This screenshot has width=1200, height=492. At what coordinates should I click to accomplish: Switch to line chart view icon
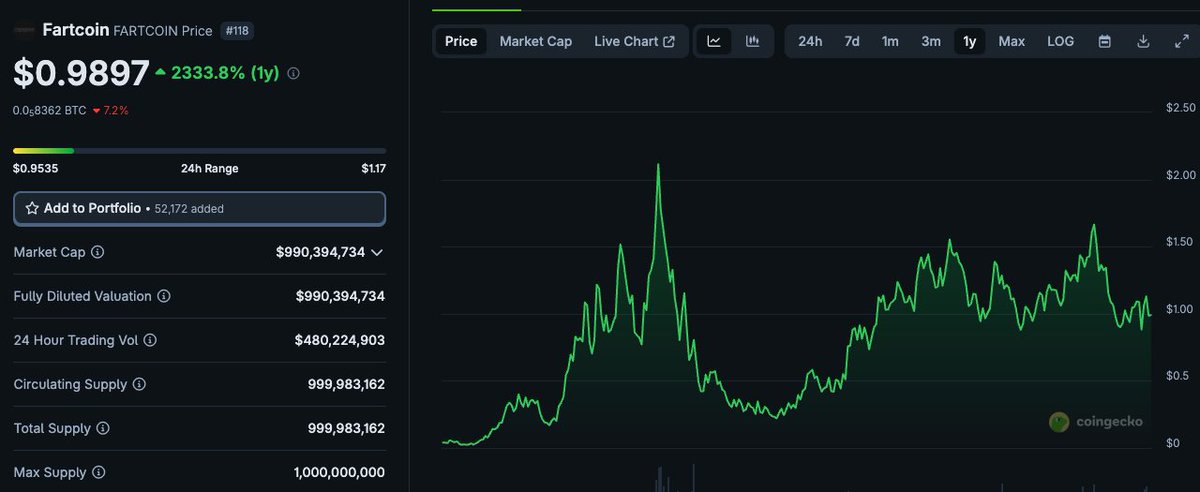click(x=714, y=42)
